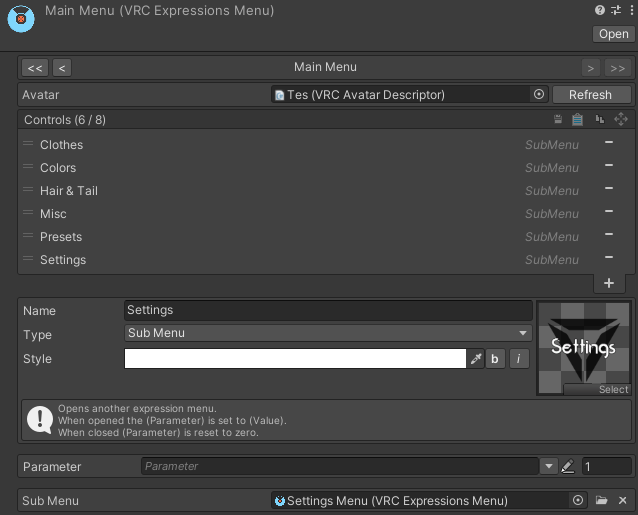Add a new control with plus button

[x=609, y=283]
